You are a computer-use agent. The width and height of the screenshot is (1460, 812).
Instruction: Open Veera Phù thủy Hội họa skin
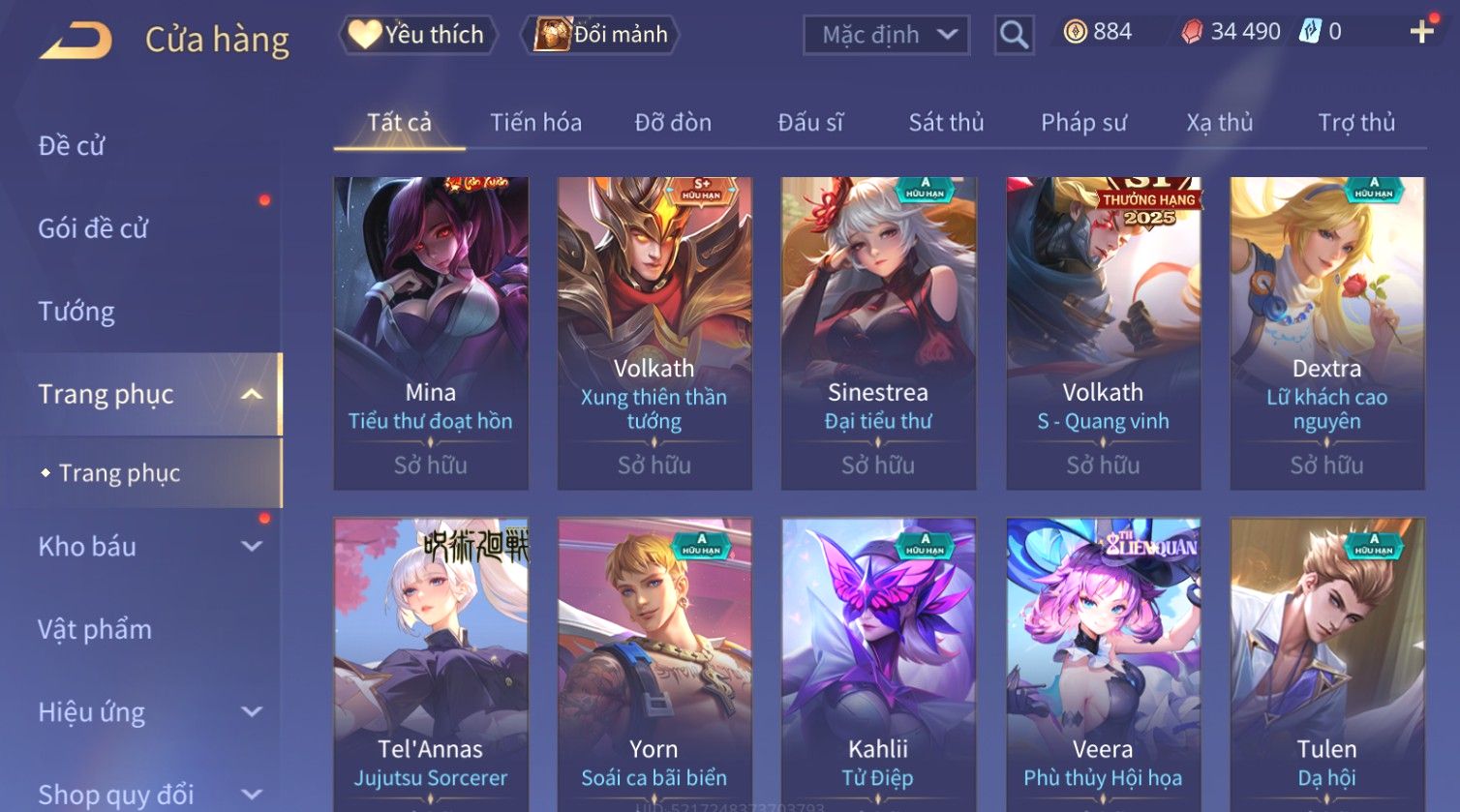point(1103,664)
